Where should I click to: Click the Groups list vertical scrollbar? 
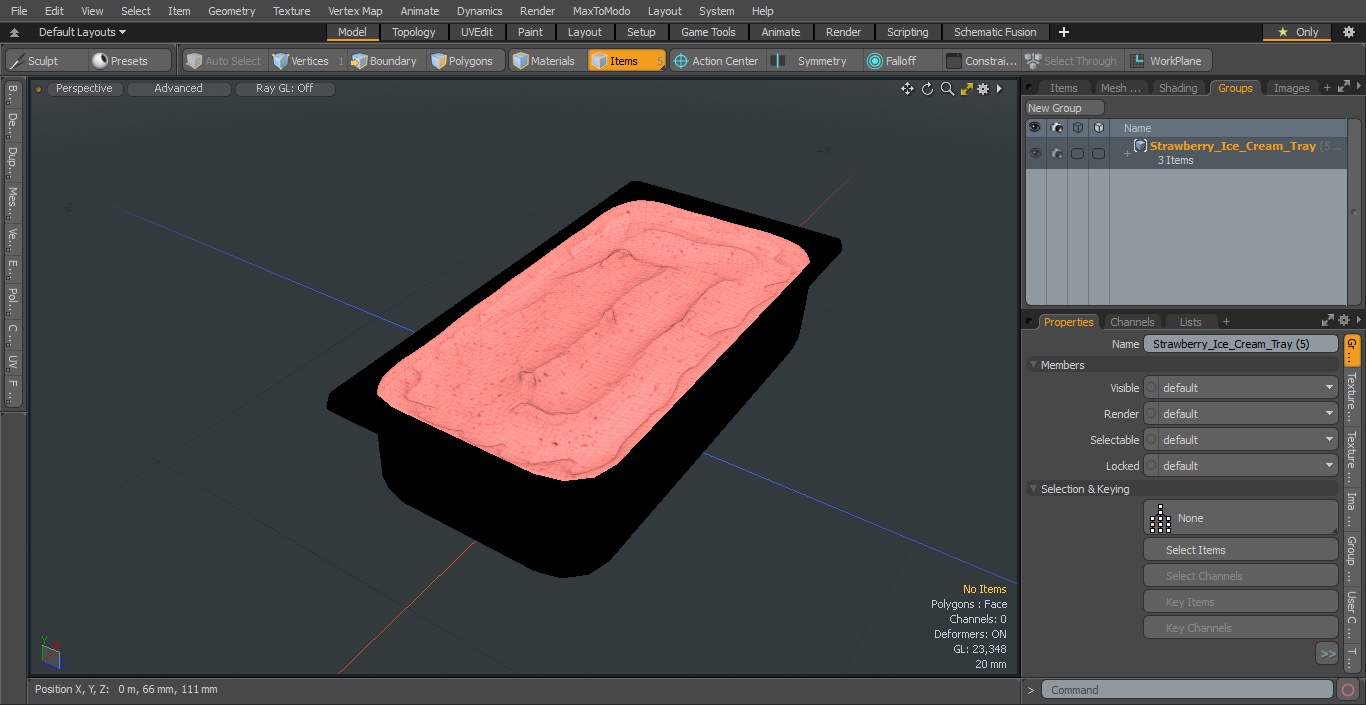pos(1352,212)
